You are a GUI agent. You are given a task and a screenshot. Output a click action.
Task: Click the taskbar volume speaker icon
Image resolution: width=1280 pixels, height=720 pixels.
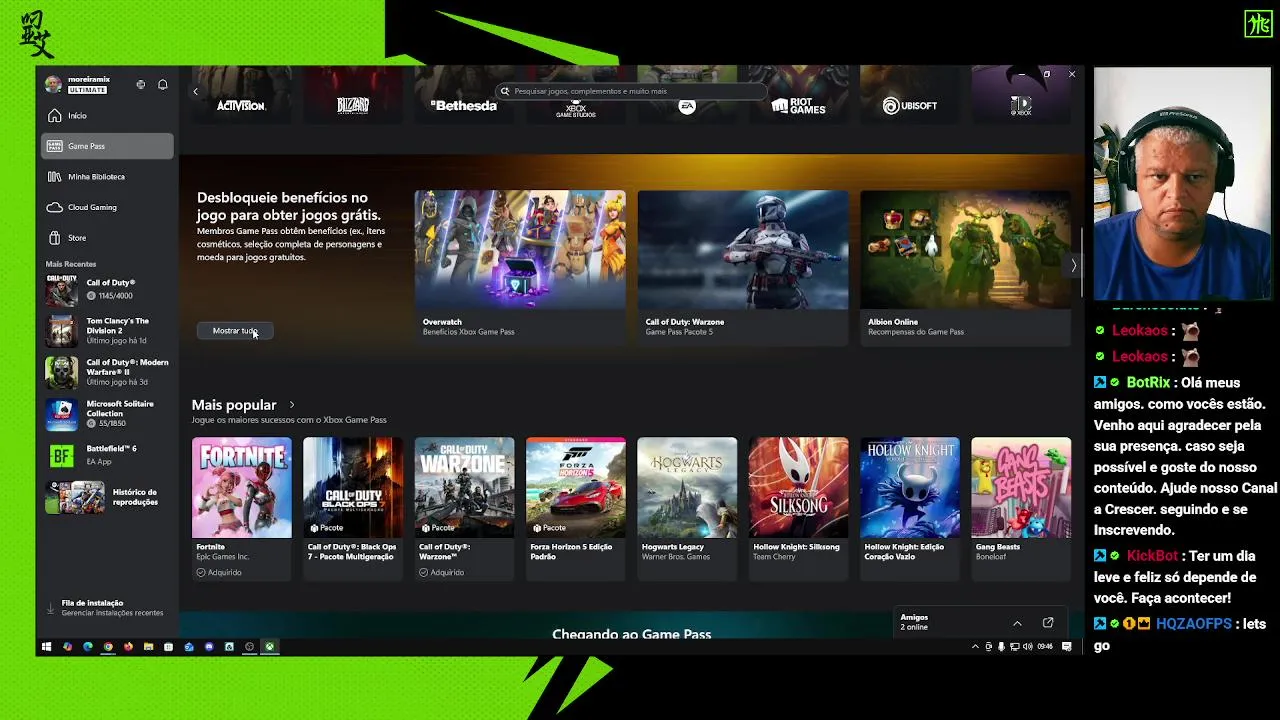click(x=1027, y=647)
